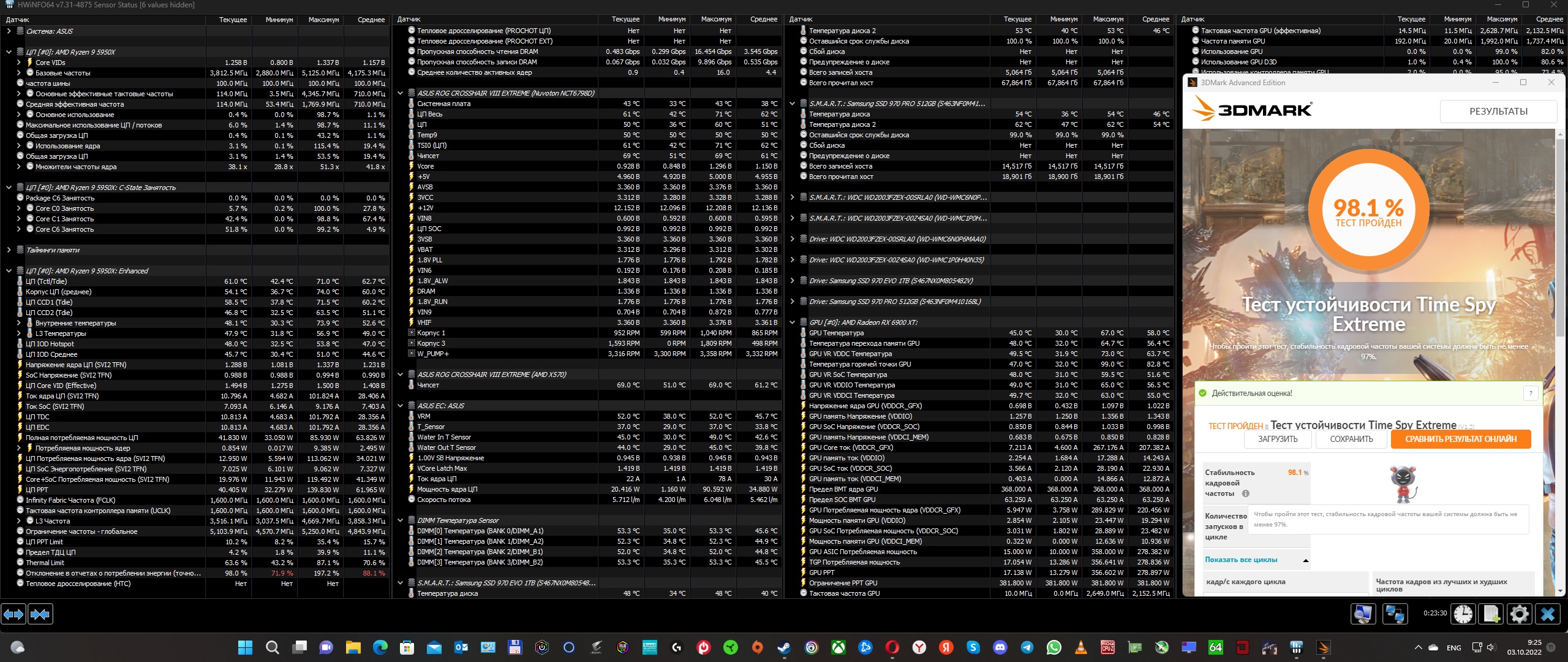Open the РЕЗУЛЬТАТЫ tab in 3DMark
1568x662 pixels.
pos(1498,112)
